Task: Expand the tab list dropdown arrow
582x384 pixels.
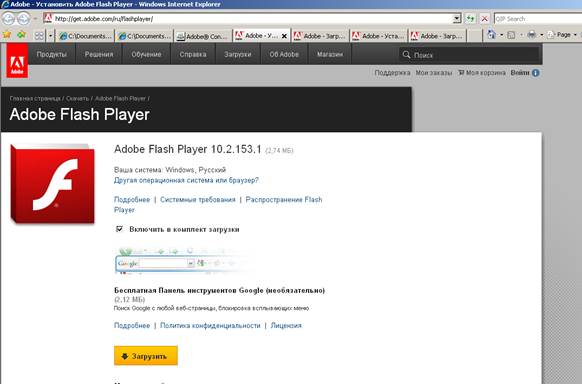Action: tap(50, 36)
